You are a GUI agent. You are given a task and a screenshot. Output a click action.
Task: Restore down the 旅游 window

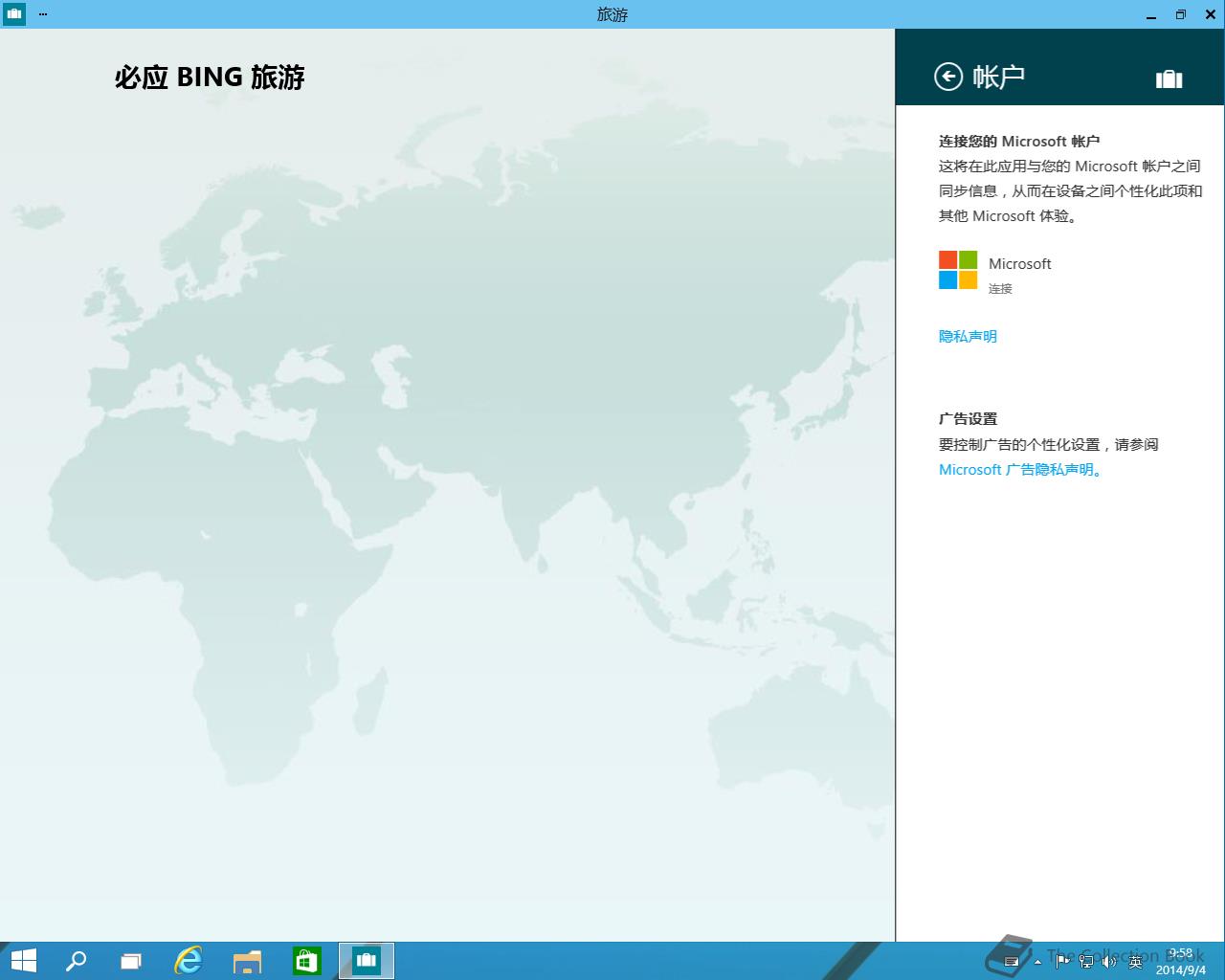tap(1180, 14)
